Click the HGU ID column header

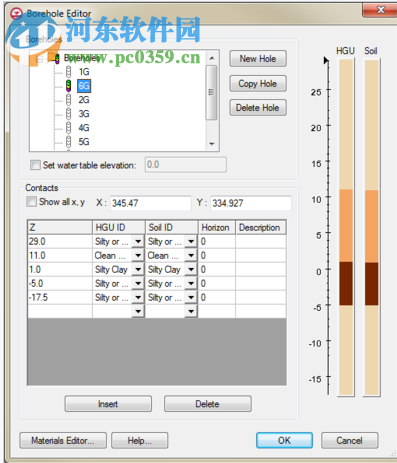[119, 227]
